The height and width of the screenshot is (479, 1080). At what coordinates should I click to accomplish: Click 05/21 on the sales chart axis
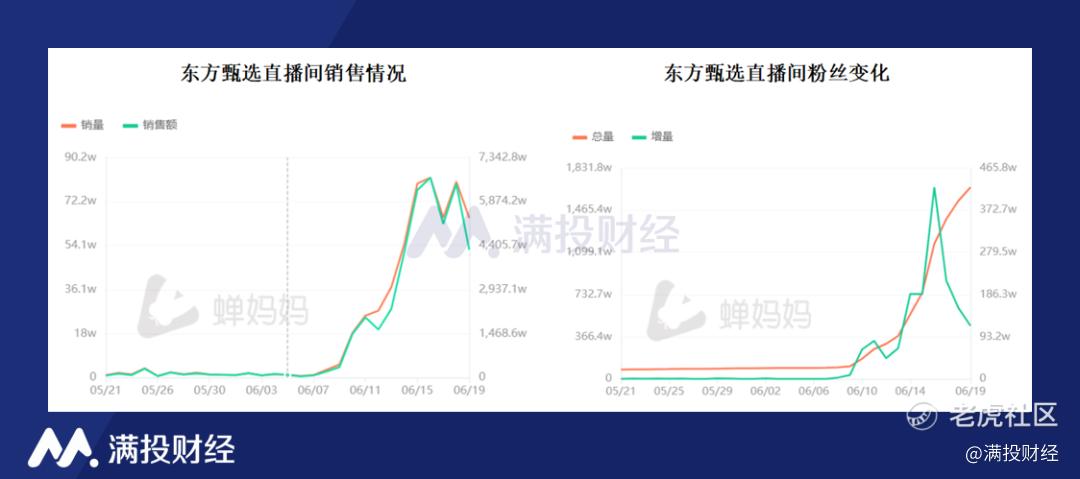point(105,389)
